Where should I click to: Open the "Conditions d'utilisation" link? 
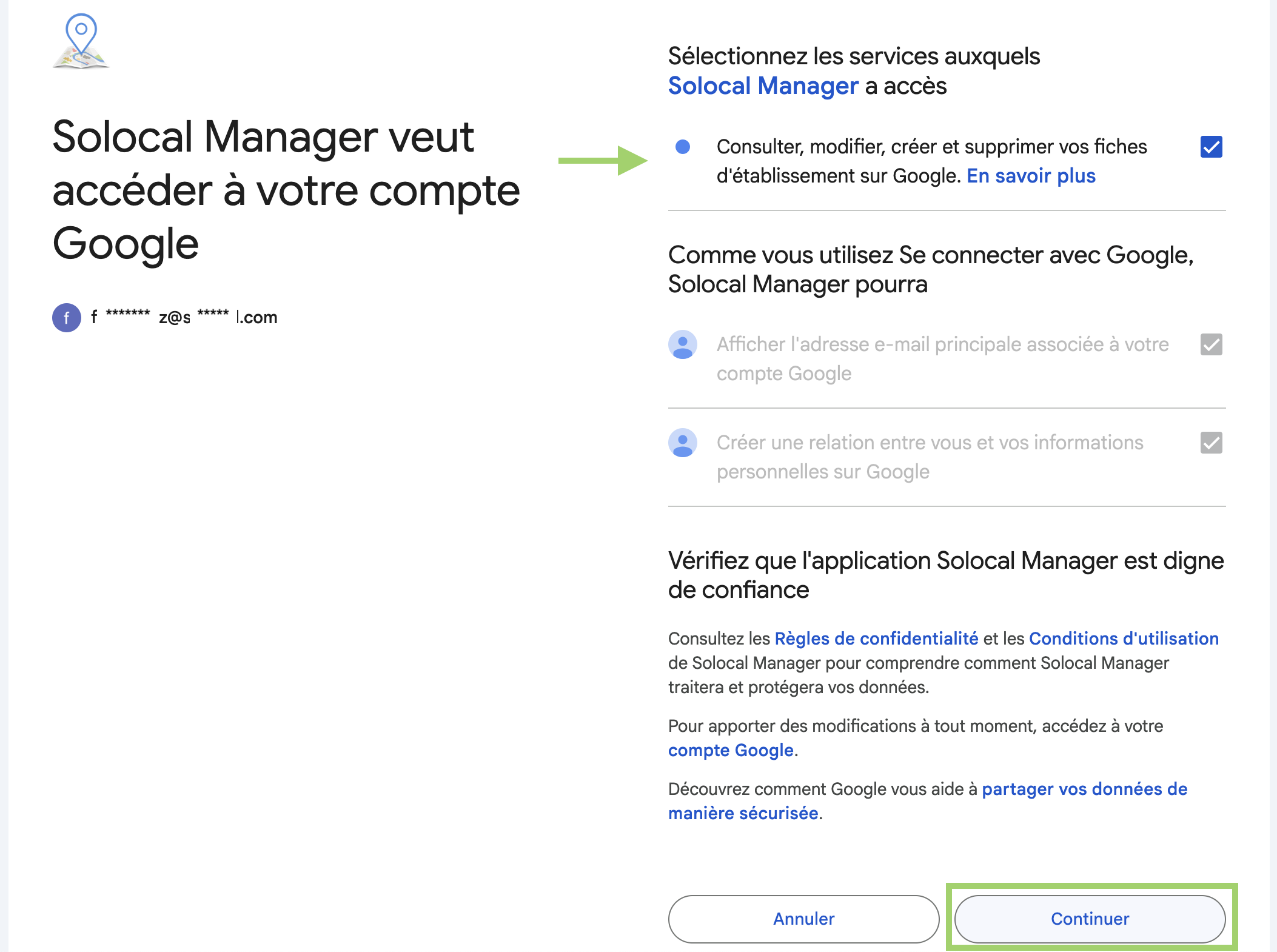1124,639
